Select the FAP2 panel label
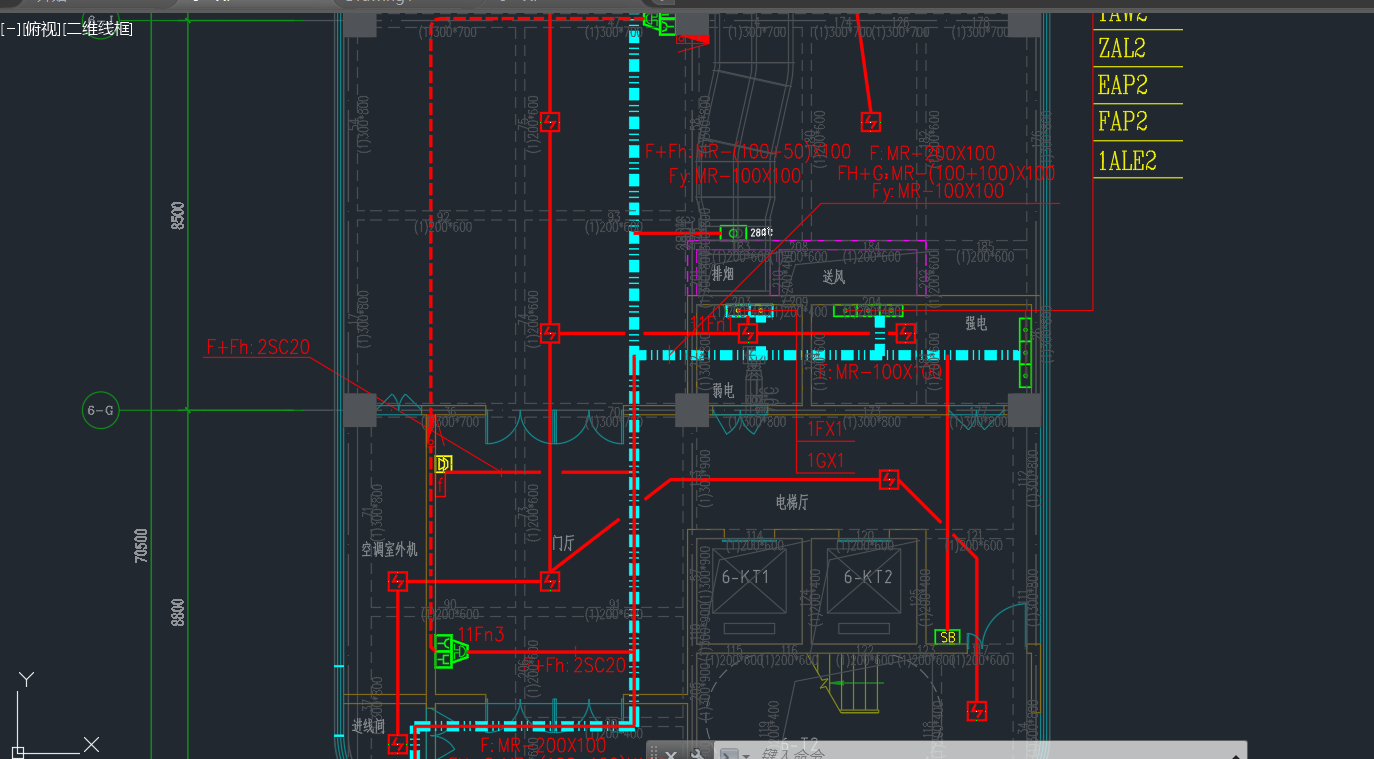Viewport: 1374px width, 759px height. (x=1122, y=122)
